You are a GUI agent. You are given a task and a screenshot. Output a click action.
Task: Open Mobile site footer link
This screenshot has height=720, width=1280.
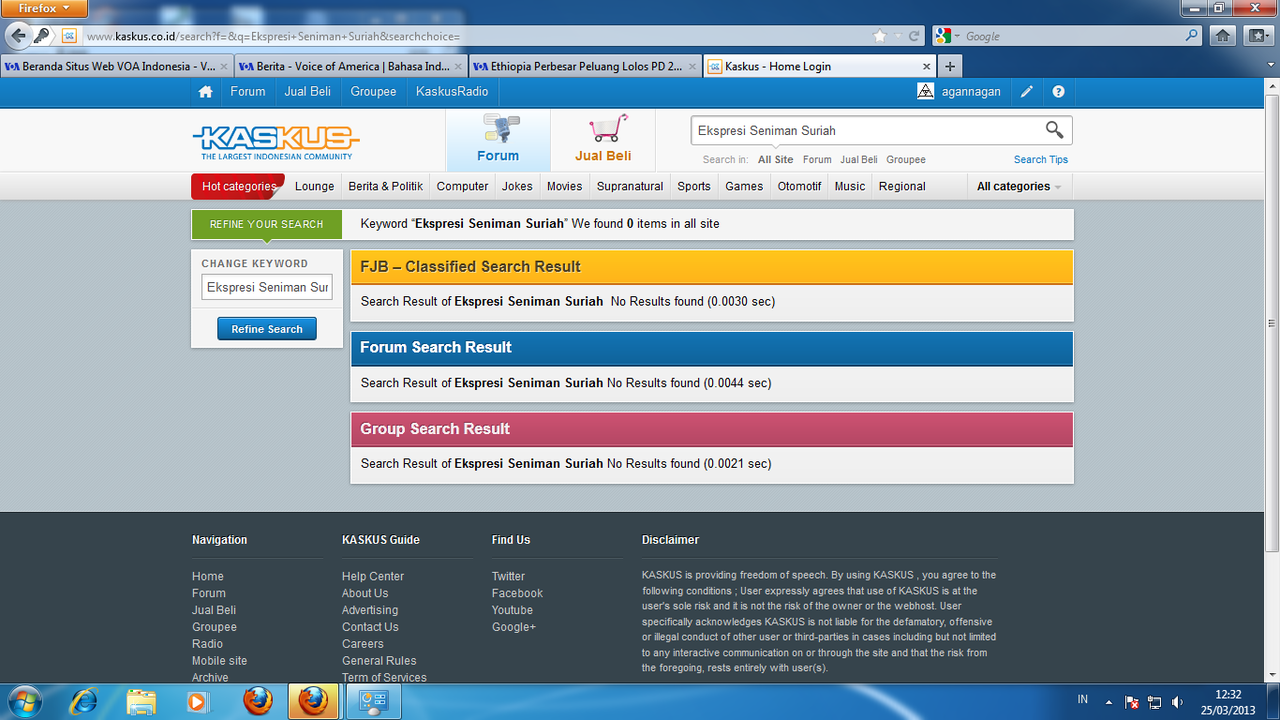click(x=219, y=661)
